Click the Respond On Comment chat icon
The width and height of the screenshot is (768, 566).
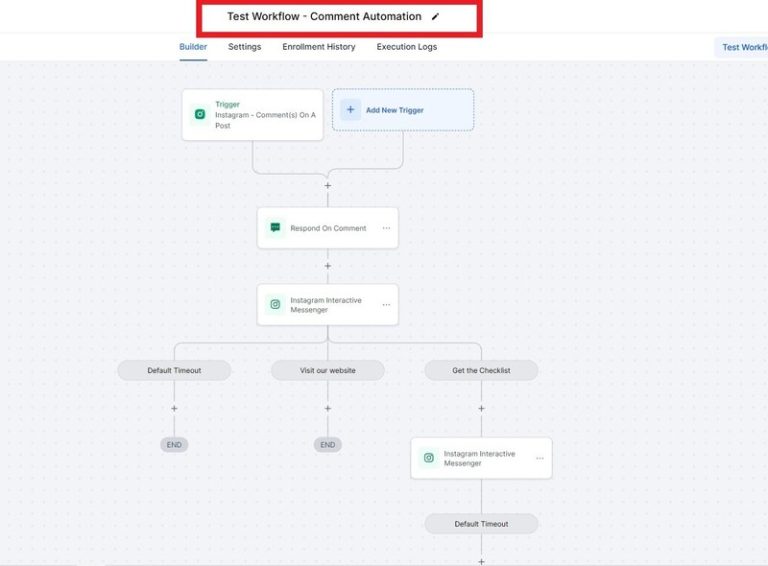tap(275, 228)
